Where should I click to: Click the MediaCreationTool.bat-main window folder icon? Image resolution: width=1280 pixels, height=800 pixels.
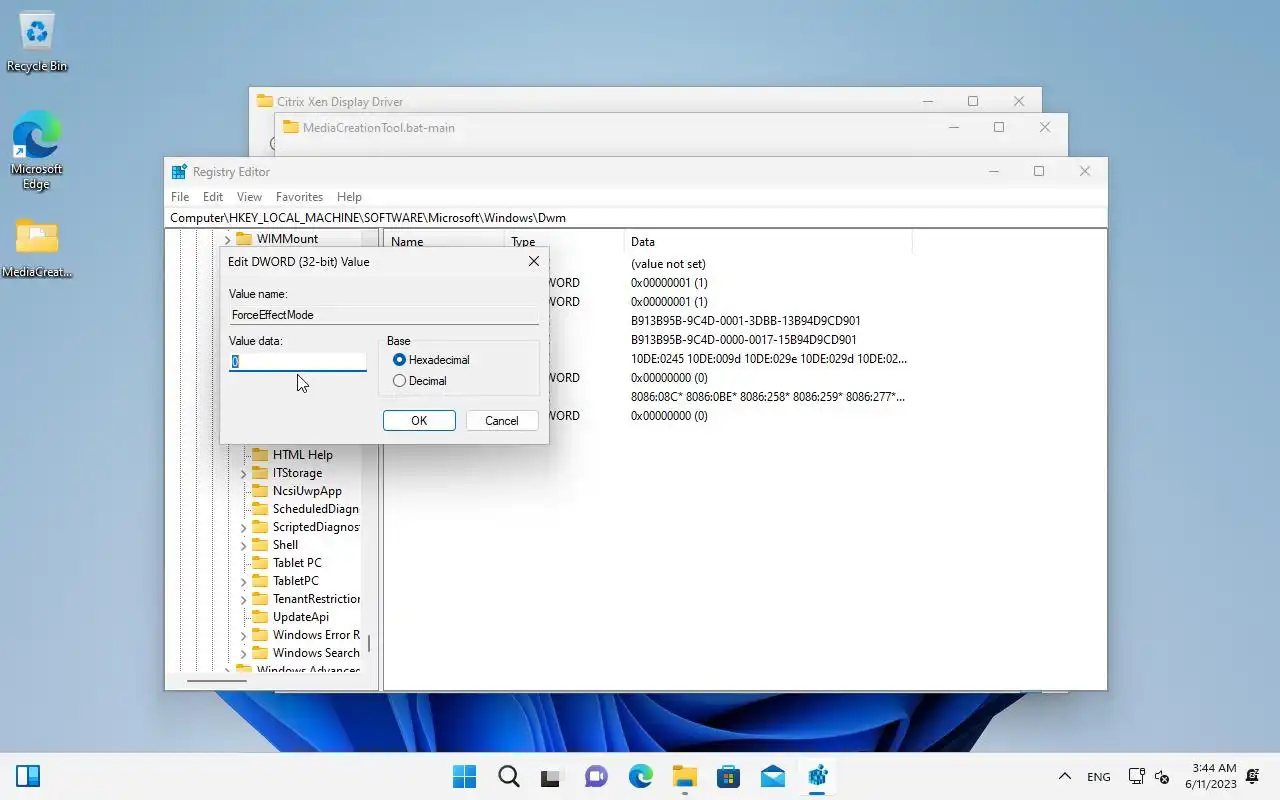point(291,127)
